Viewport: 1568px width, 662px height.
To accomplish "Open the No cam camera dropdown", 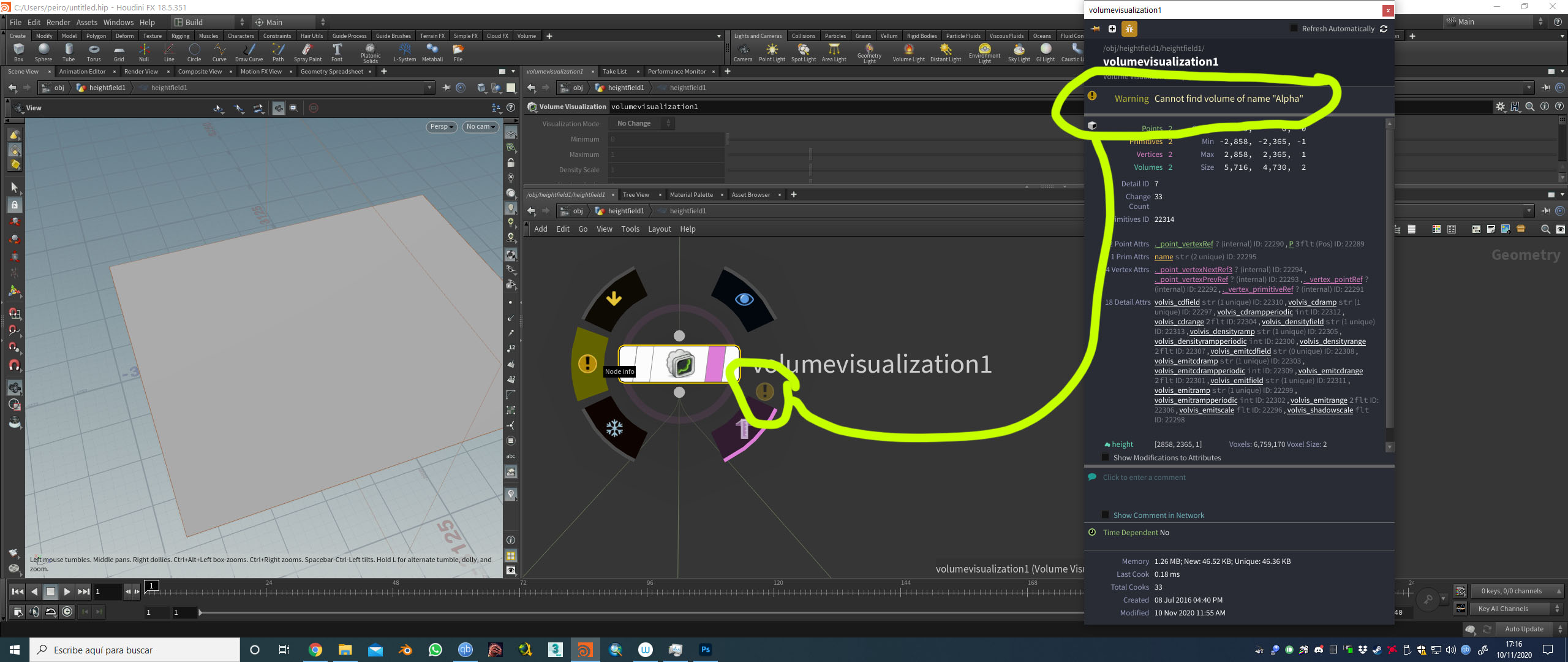I will pos(480,127).
